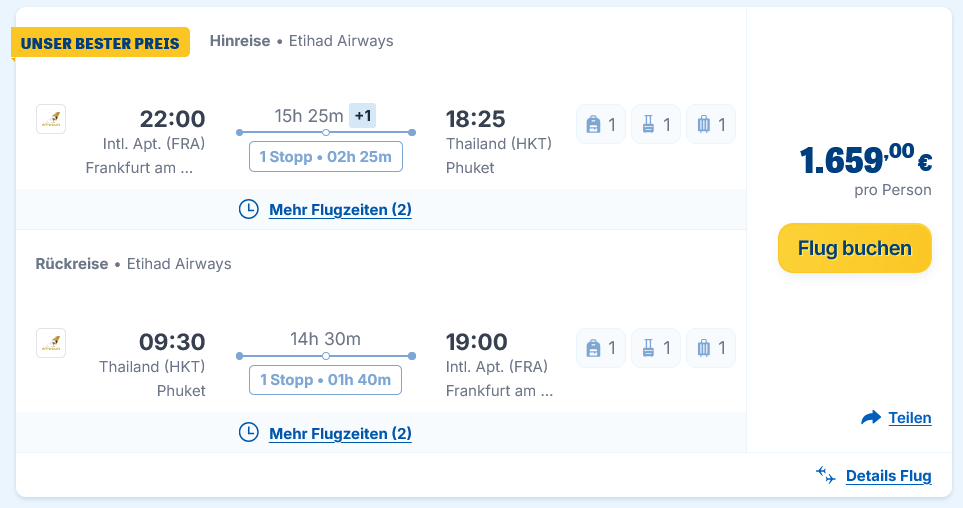Open Details Flug link
Viewport: 963px width, 508px height.
888,476
